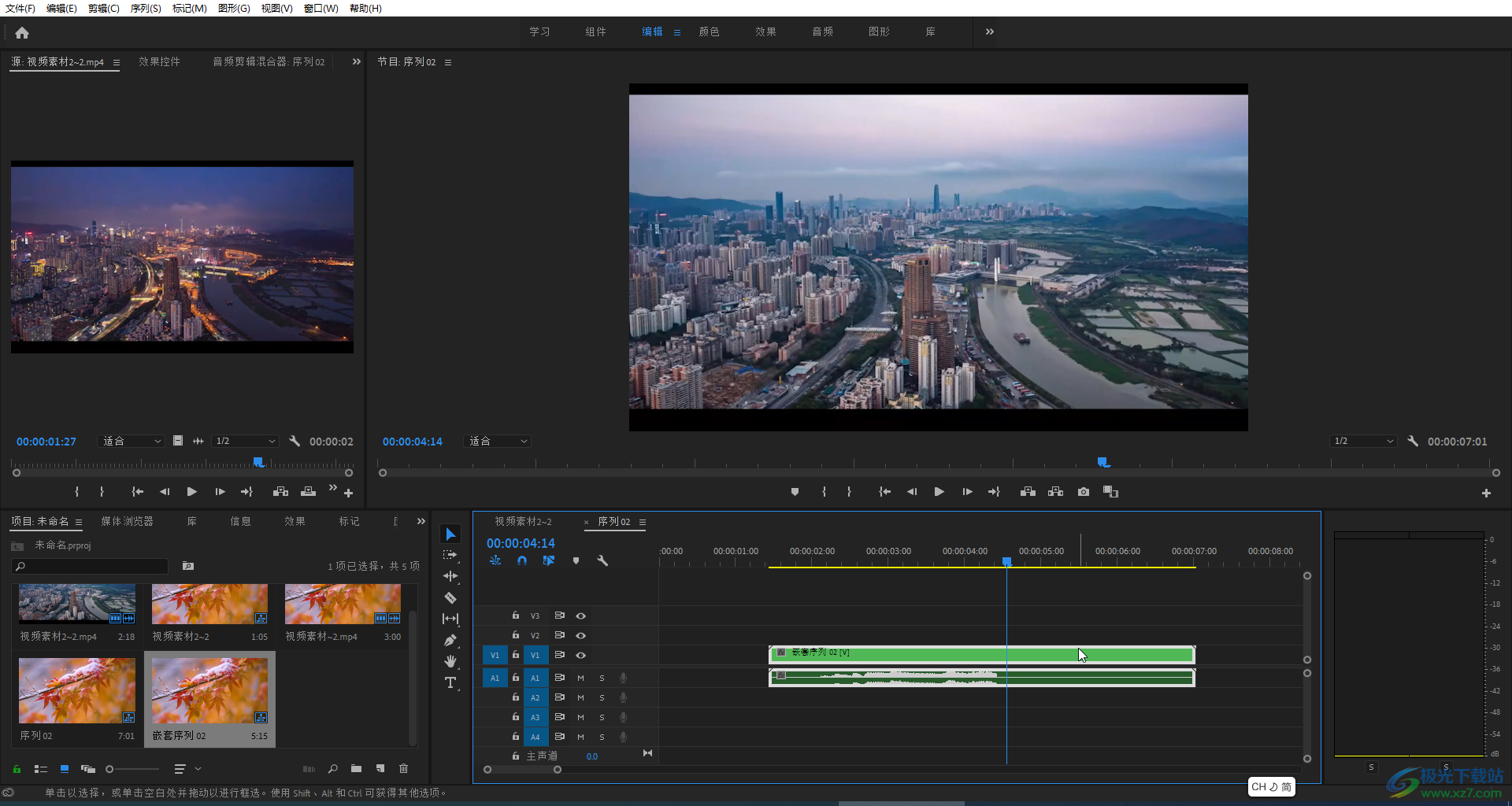The height and width of the screenshot is (806, 1512).
Task: Select the Track Select Forward tool
Action: 450,555
